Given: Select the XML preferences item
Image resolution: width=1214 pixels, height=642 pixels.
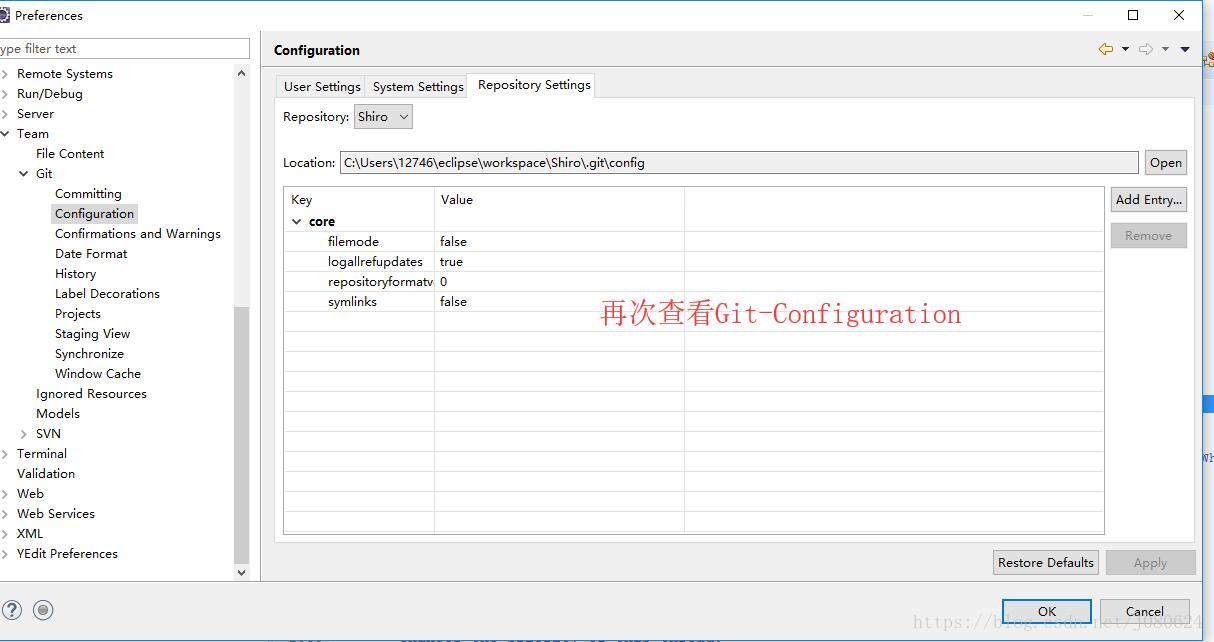Looking at the screenshot, I should coord(30,533).
